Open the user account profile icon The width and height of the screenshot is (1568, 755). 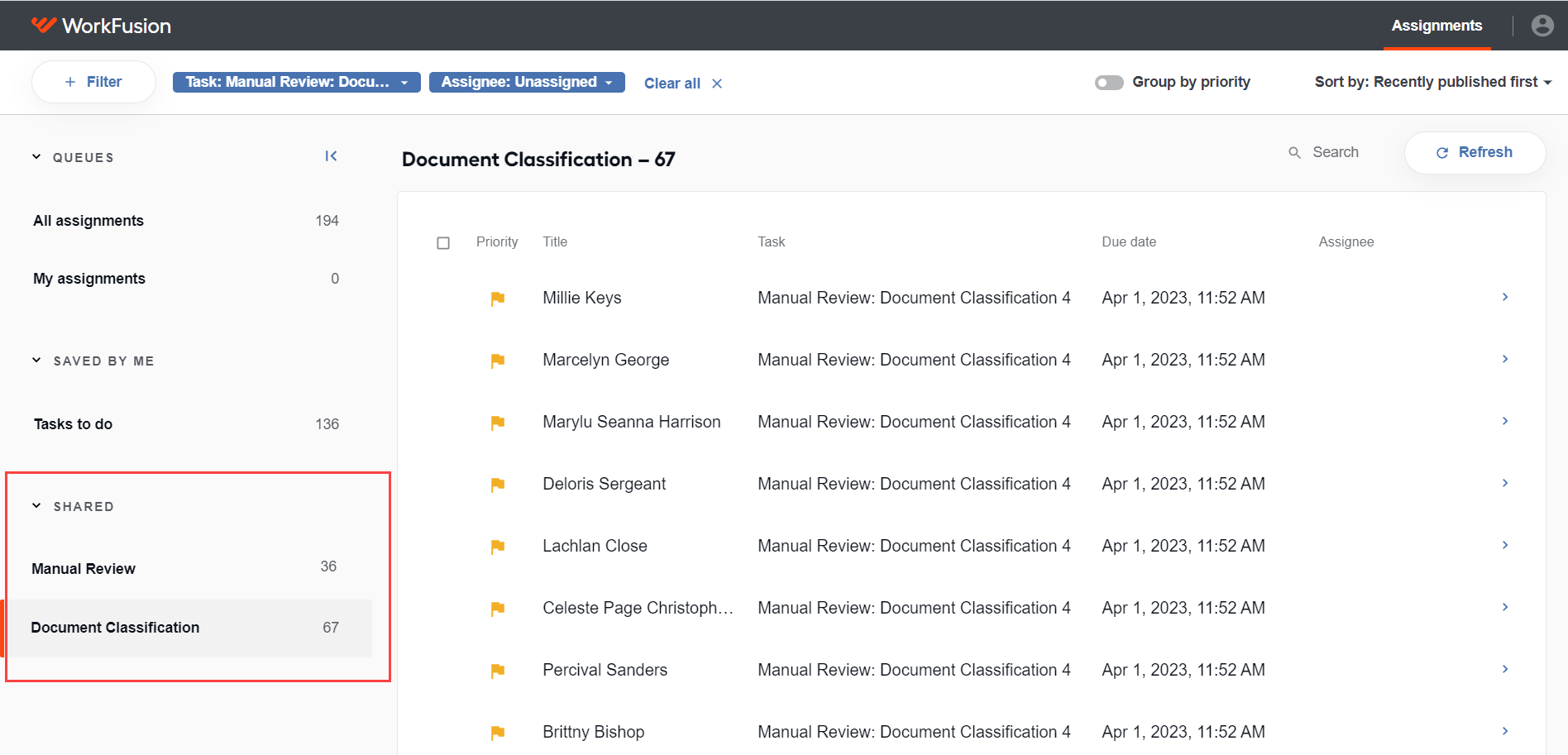1542,26
